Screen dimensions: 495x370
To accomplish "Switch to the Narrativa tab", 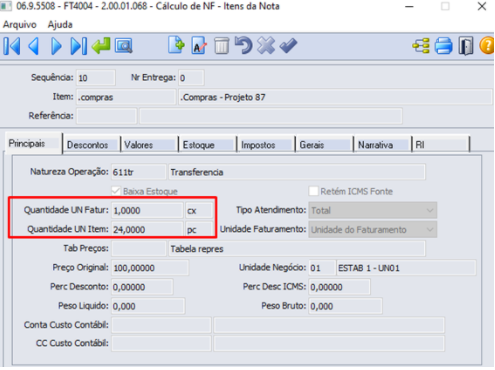I will click(x=382, y=145).
